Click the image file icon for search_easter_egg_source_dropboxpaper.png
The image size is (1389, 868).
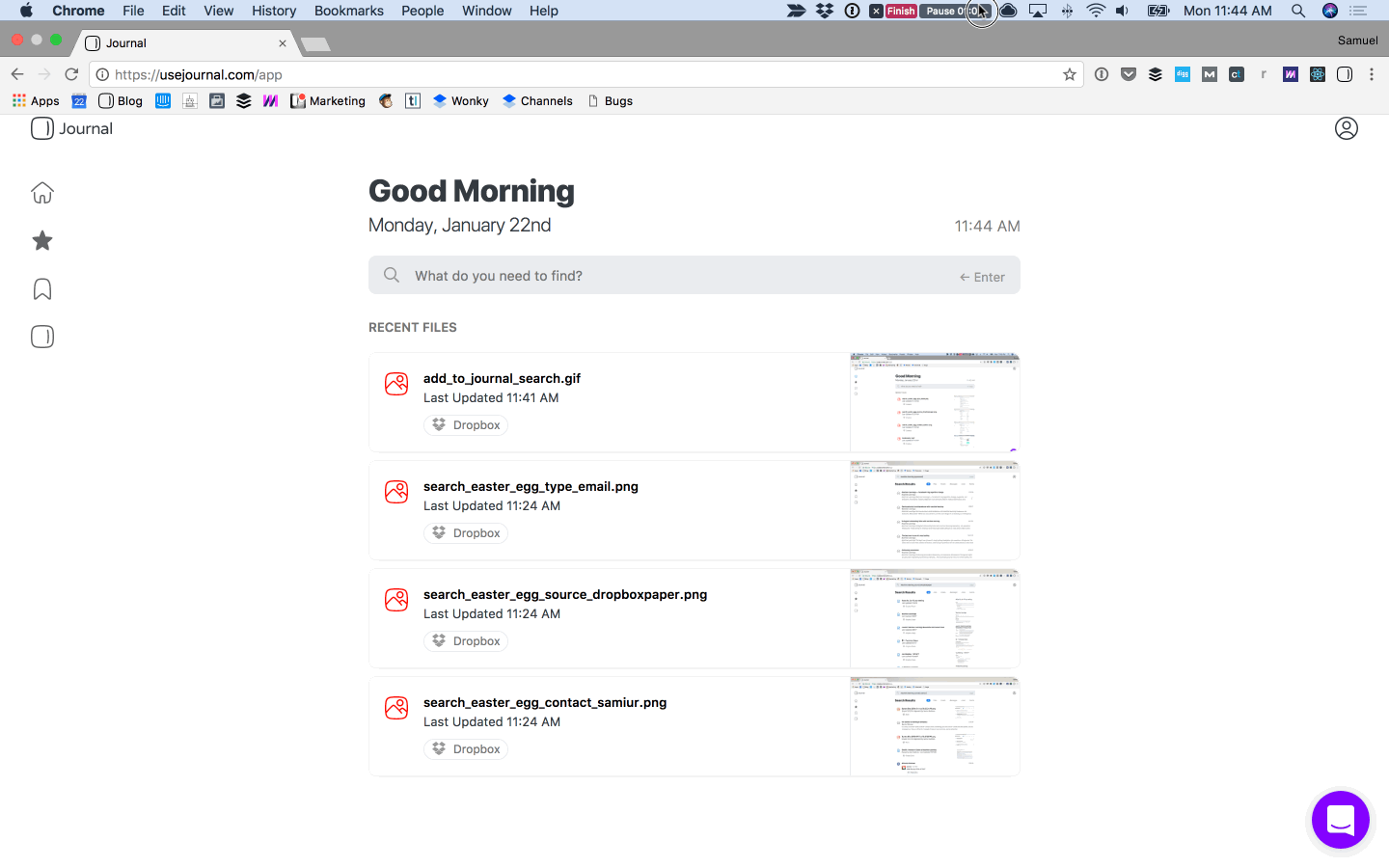click(396, 600)
